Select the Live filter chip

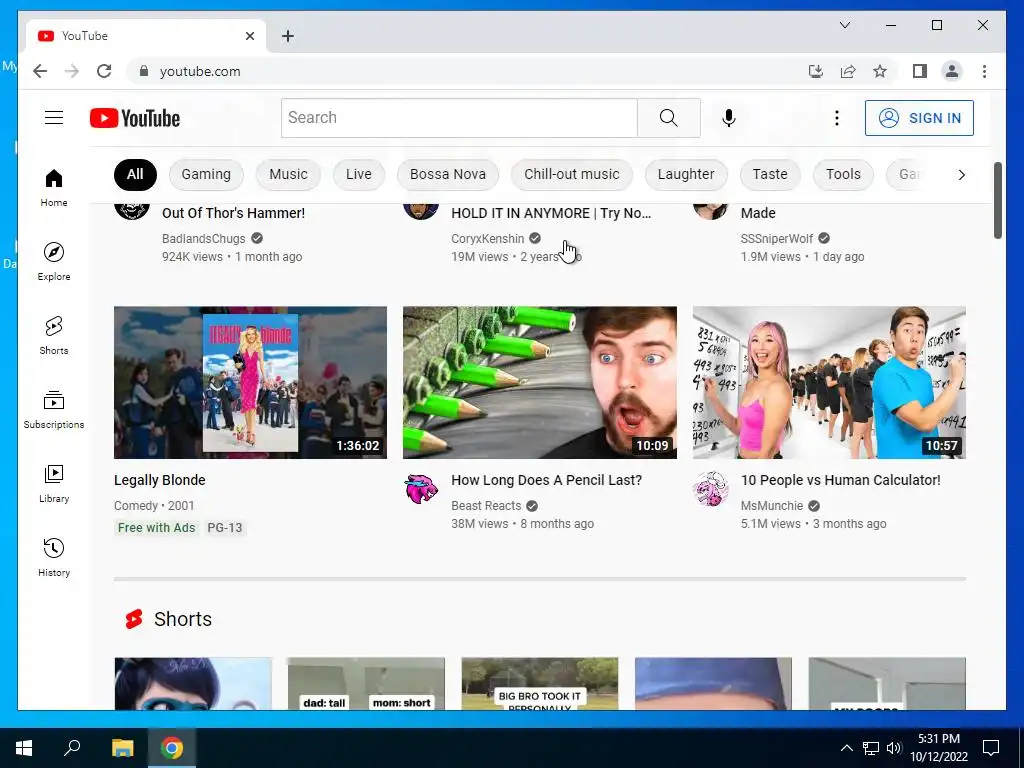tap(359, 174)
